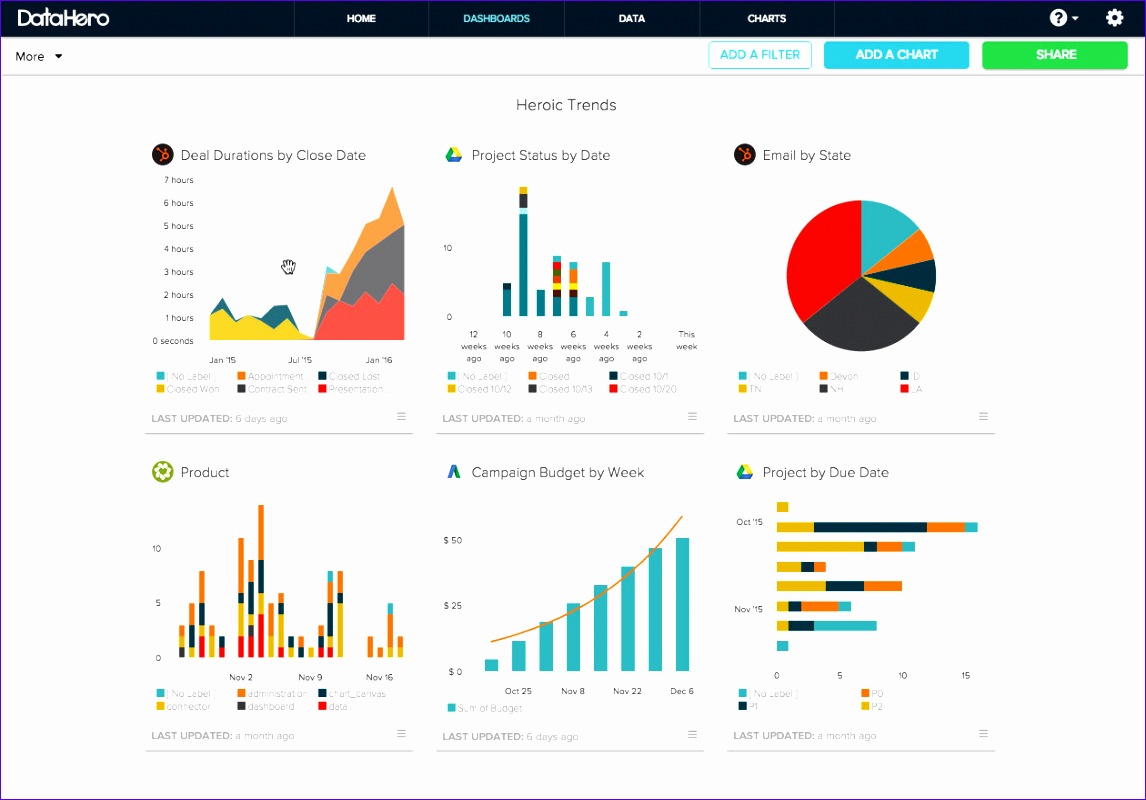The image size is (1146, 800).
Task: Click administration swatch in Product legend
Action: pos(241,693)
